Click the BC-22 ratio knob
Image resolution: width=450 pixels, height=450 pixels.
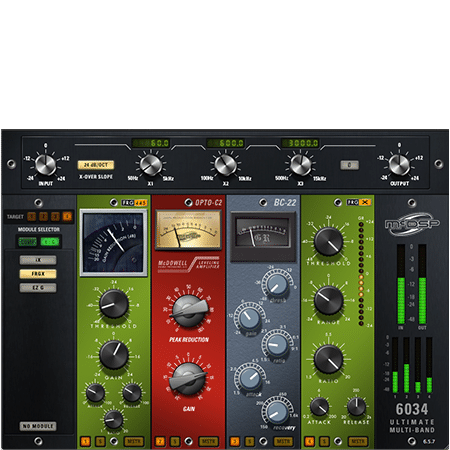277,345
